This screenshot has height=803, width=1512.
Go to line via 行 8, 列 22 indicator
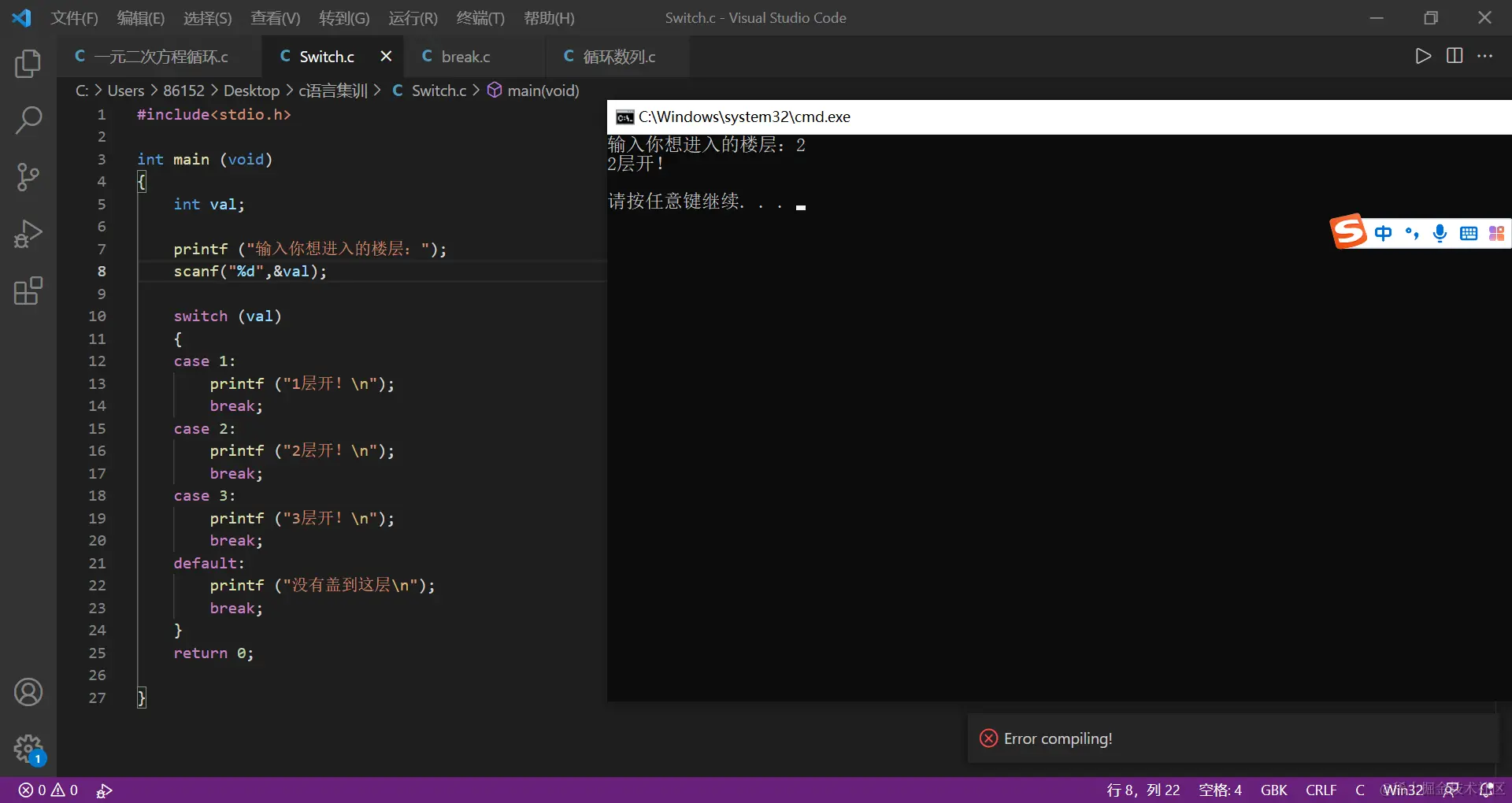pos(1143,790)
